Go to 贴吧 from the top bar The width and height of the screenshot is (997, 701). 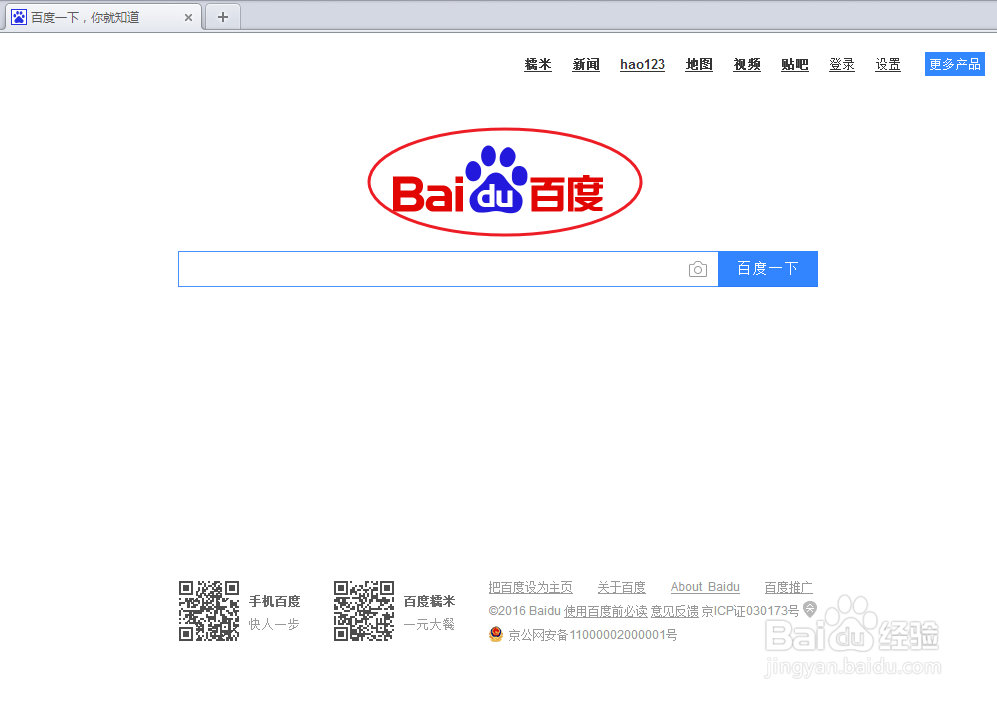(795, 64)
